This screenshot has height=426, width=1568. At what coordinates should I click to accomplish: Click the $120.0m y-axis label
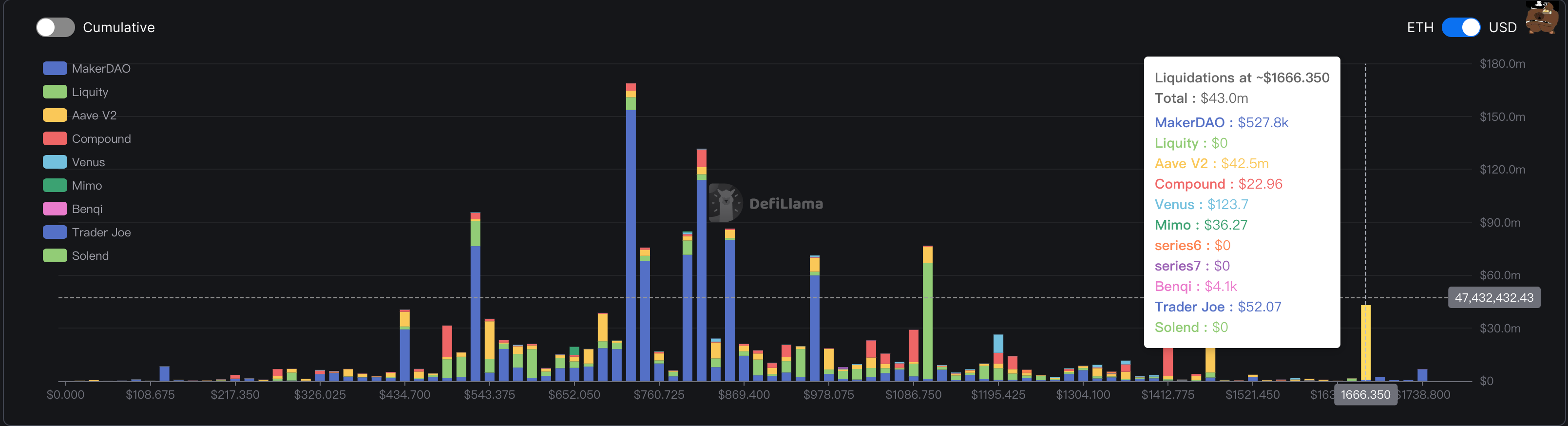(1502, 170)
